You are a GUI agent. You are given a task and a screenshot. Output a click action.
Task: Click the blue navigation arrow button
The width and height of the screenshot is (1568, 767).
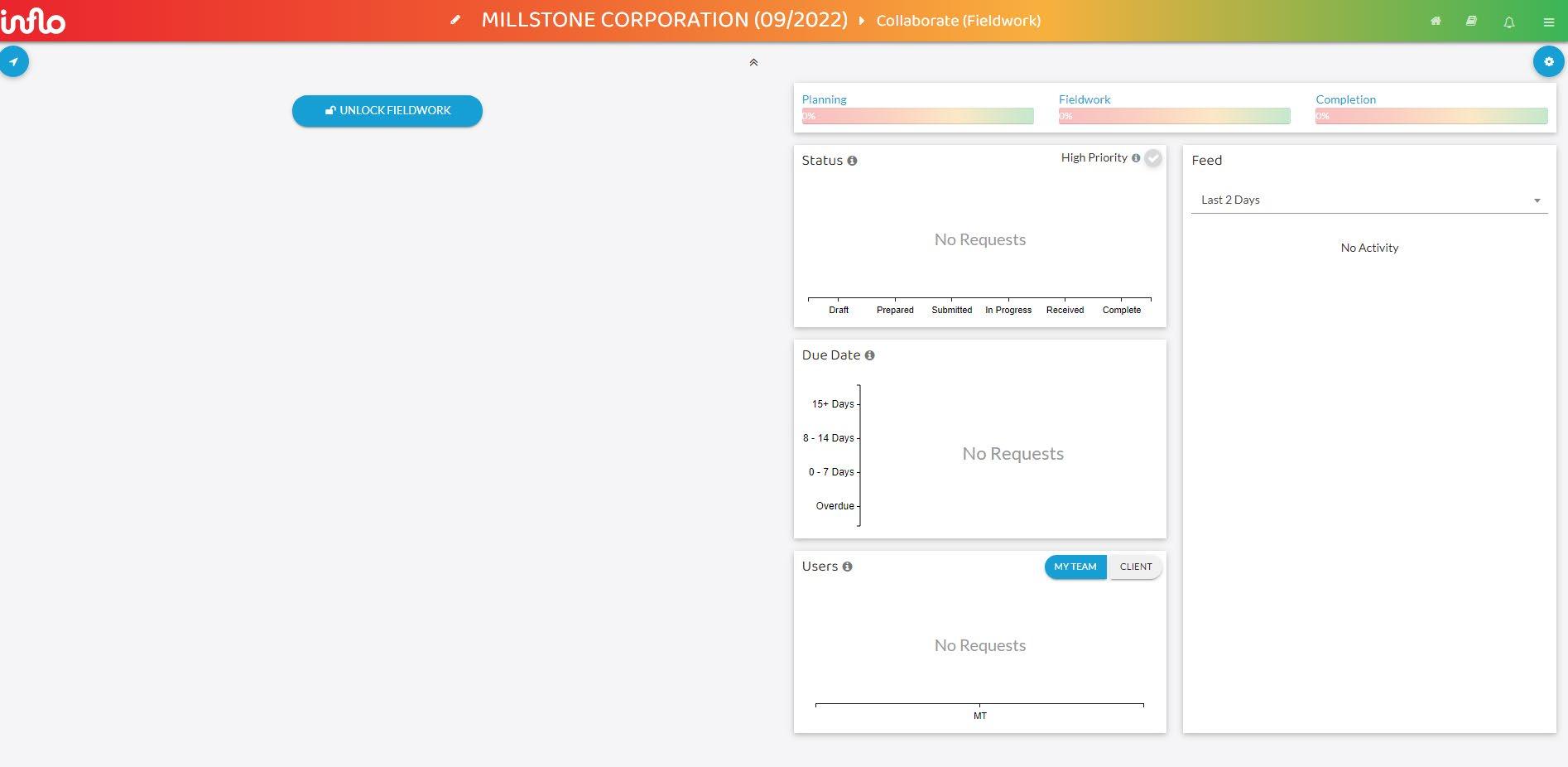tap(14, 61)
